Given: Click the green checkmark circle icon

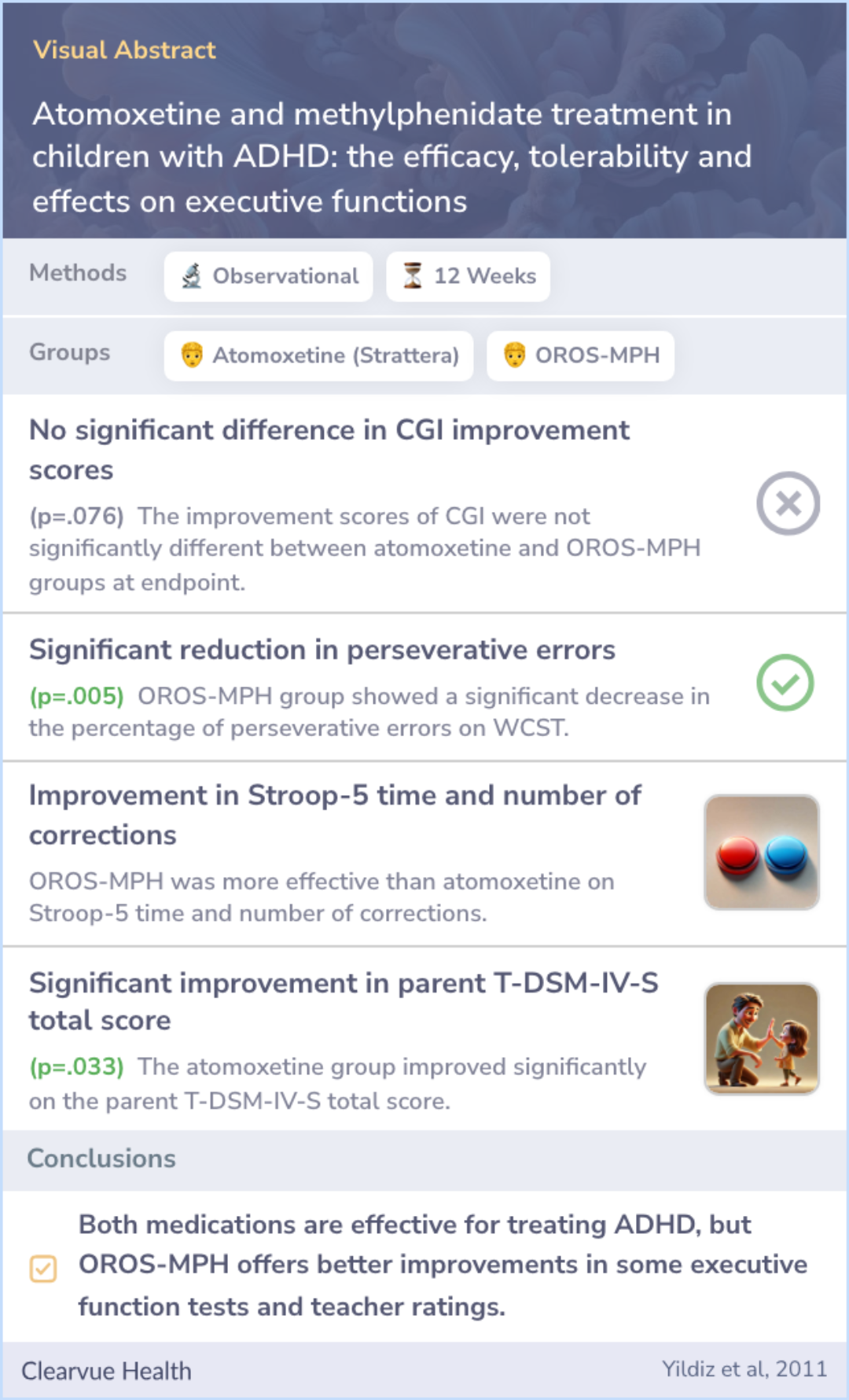Looking at the screenshot, I should [785, 683].
